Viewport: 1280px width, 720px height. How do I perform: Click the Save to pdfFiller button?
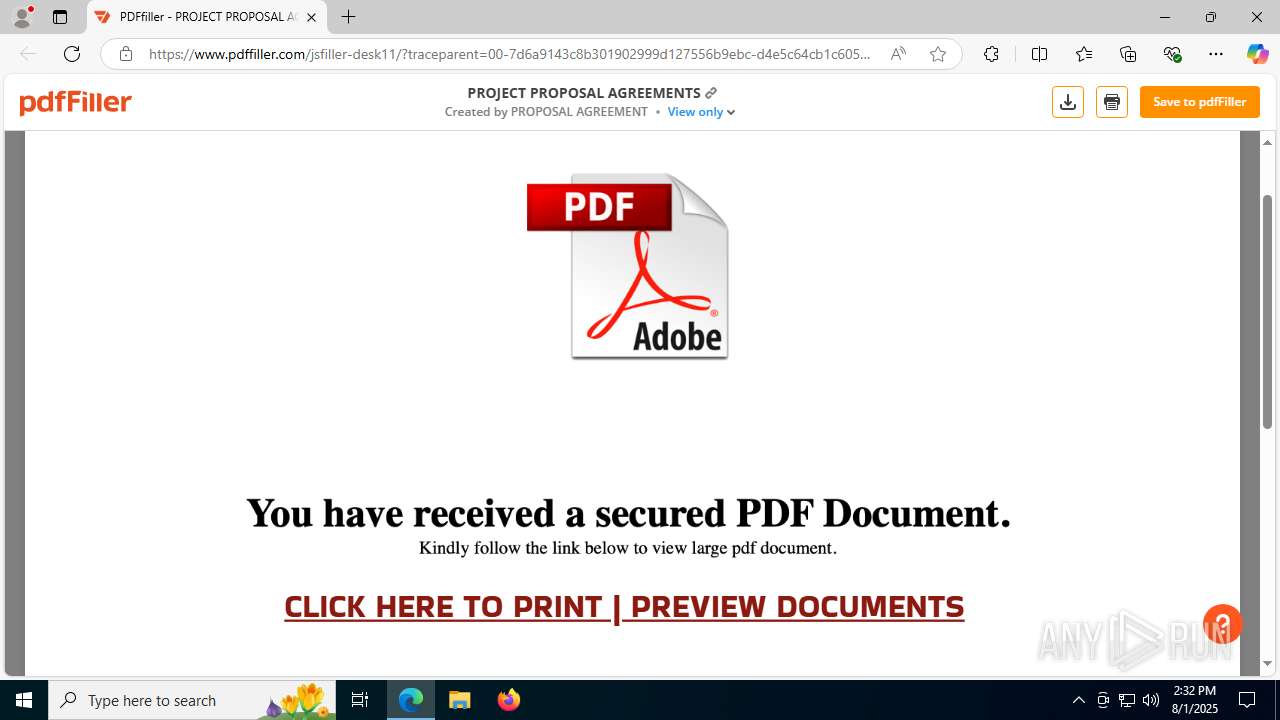coord(1200,102)
